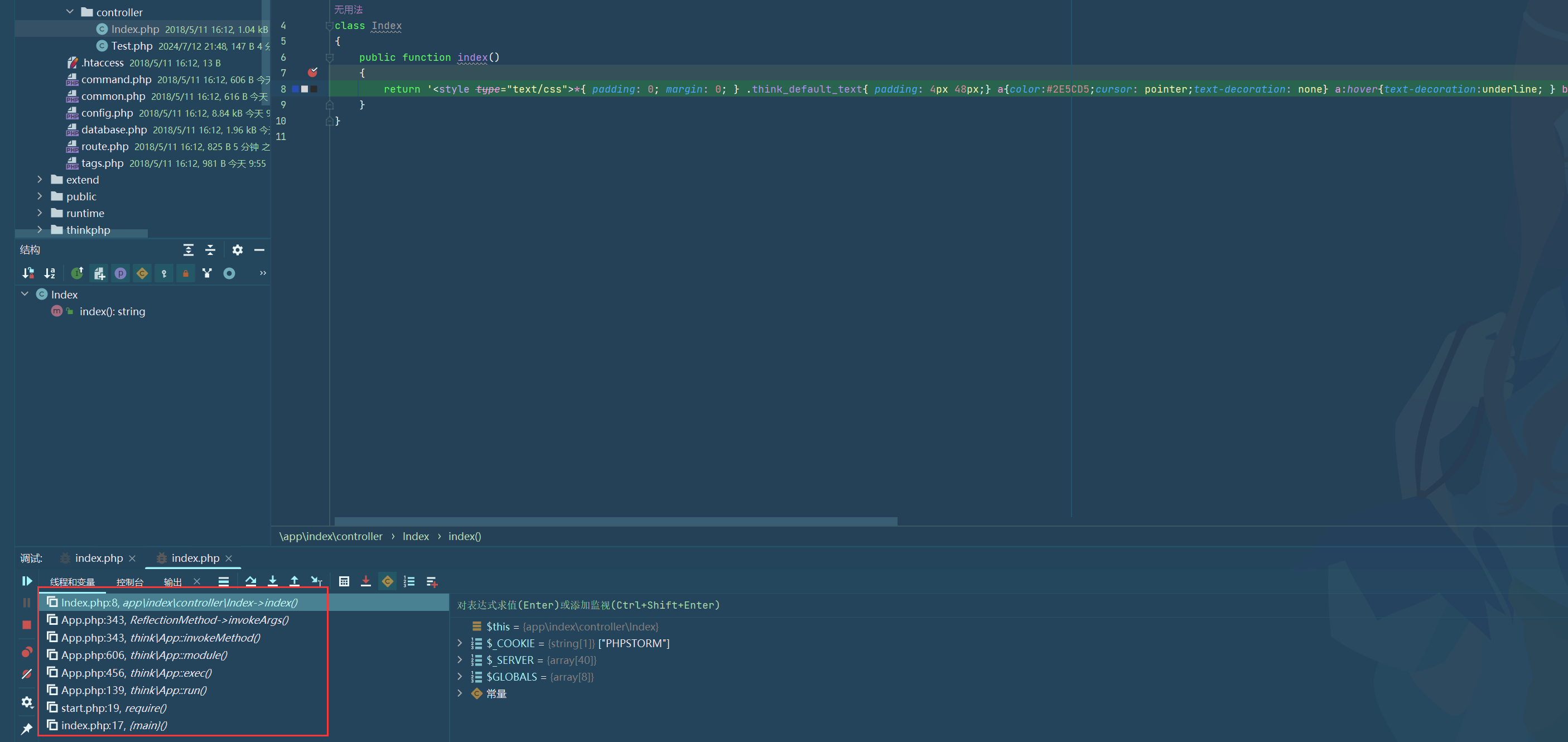Expand the runtime folder
This screenshot has height=742, width=1568.
click(40, 213)
